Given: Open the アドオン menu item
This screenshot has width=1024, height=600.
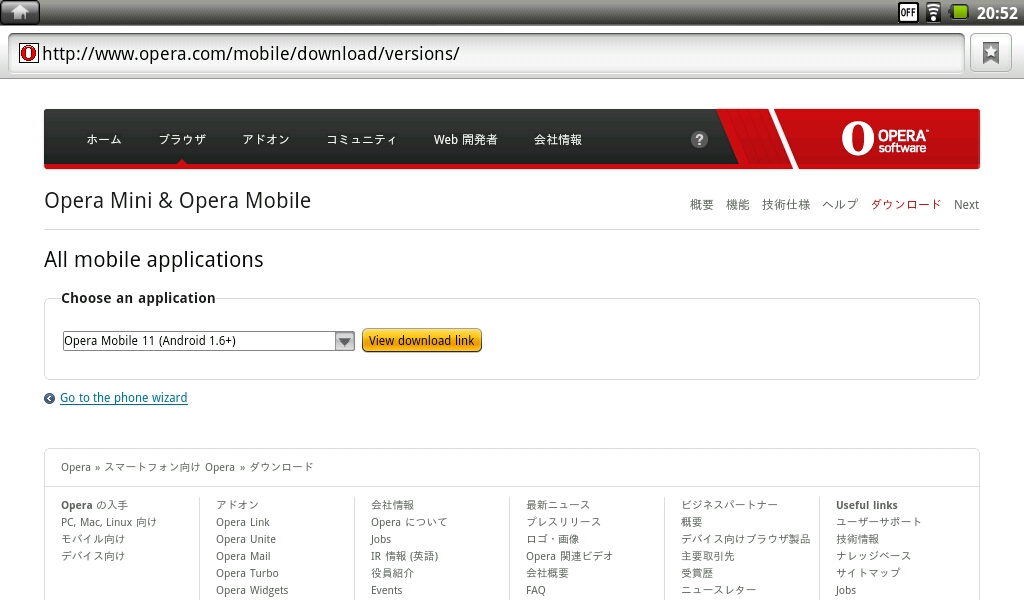Looking at the screenshot, I should [x=266, y=139].
